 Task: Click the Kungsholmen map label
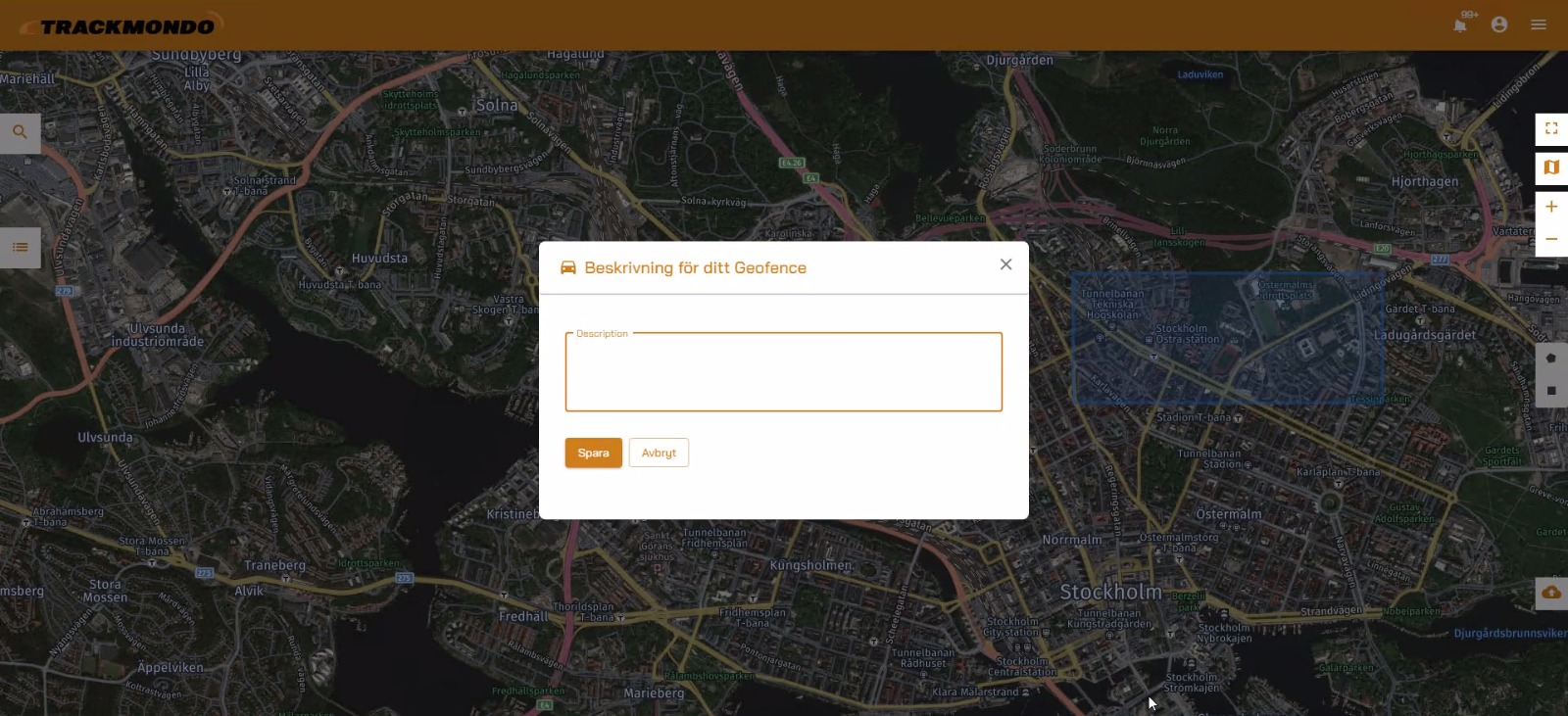tap(811, 565)
